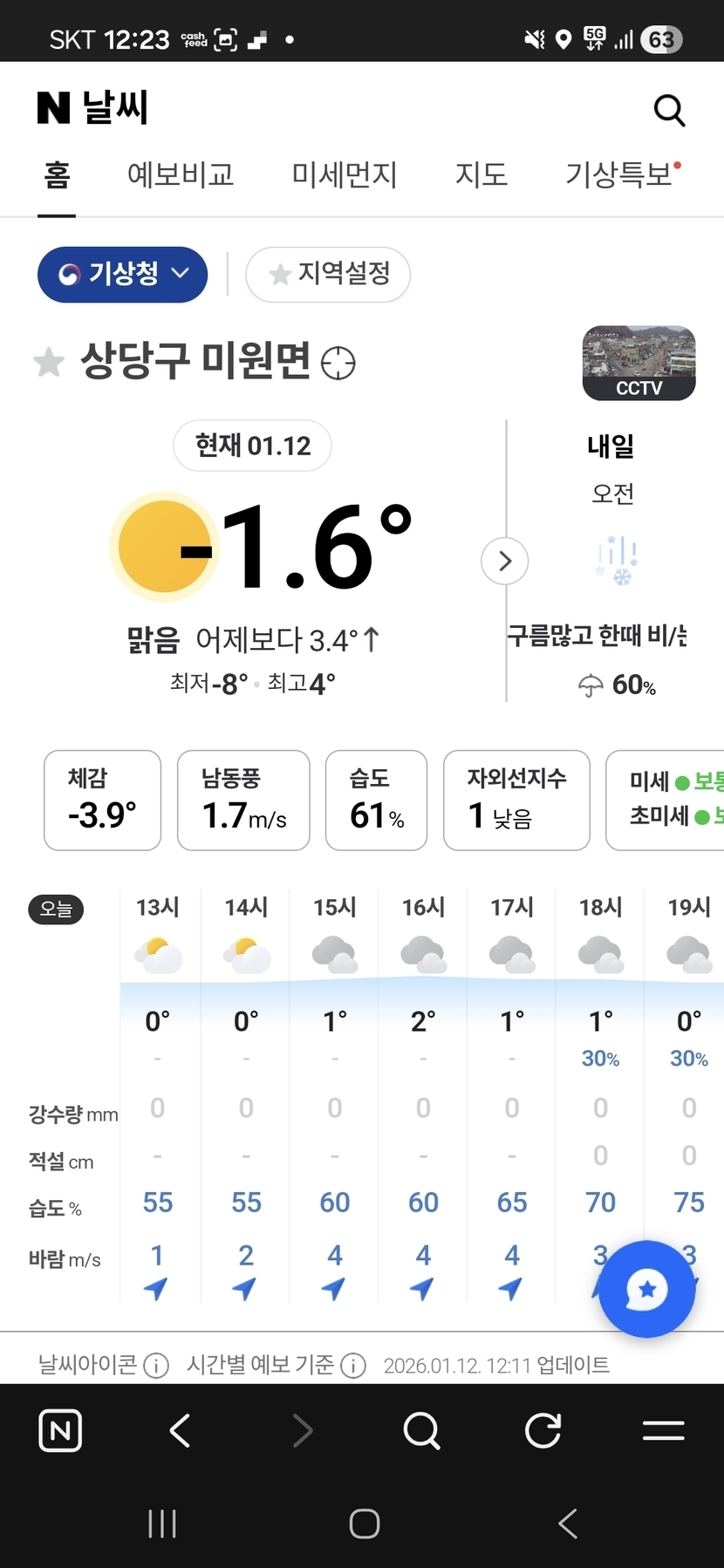Tap the browser back arrow
The height and width of the screenshot is (1568, 724).
click(181, 1431)
